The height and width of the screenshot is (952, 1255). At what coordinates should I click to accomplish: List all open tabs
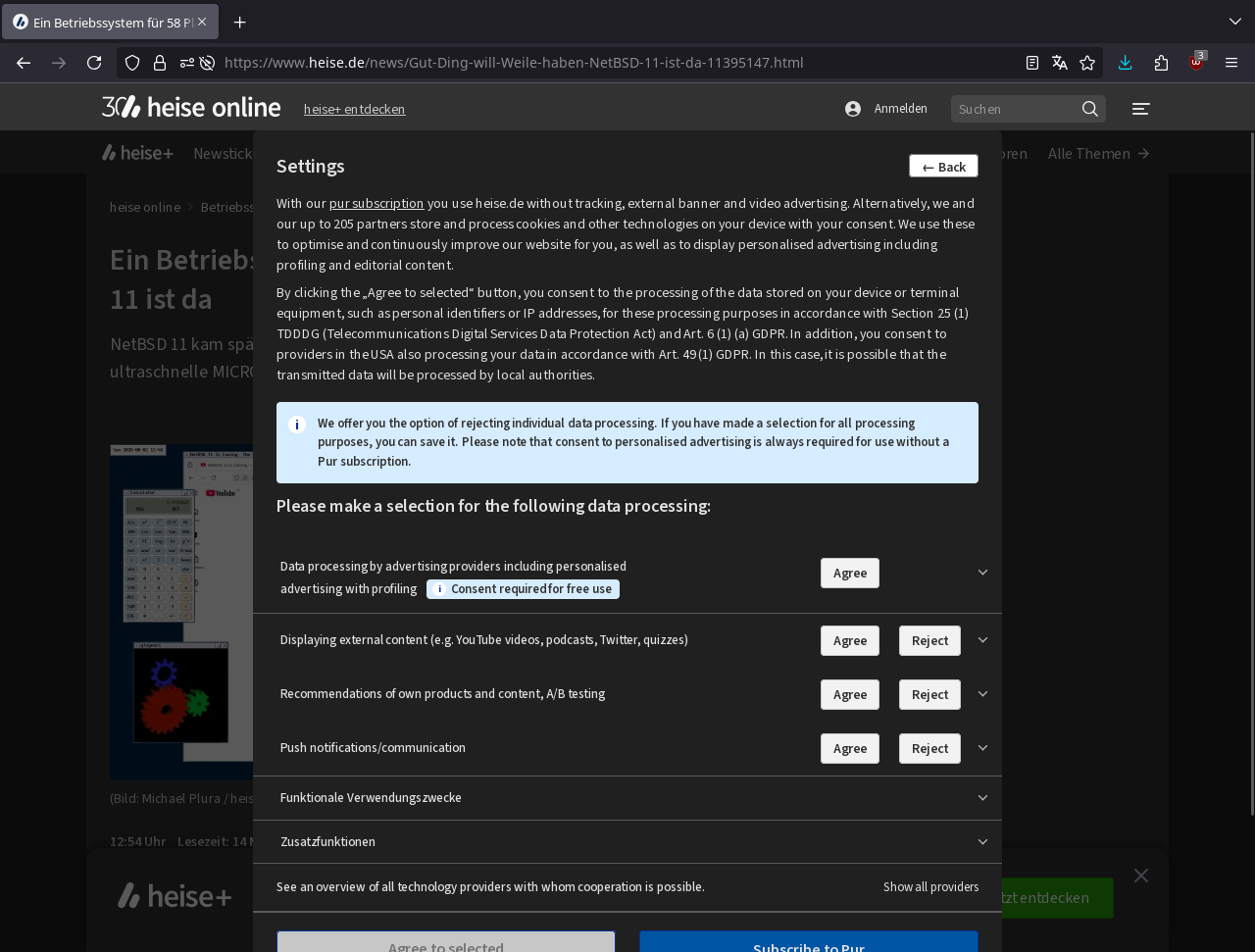(1234, 22)
